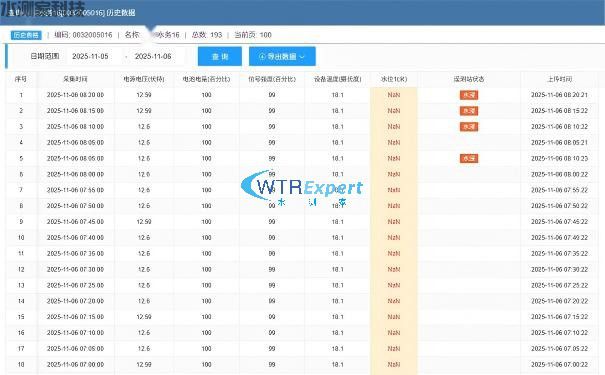The width and height of the screenshot is (605, 375).
Task: Click battery value 100 in row 6
Action: 206,174
